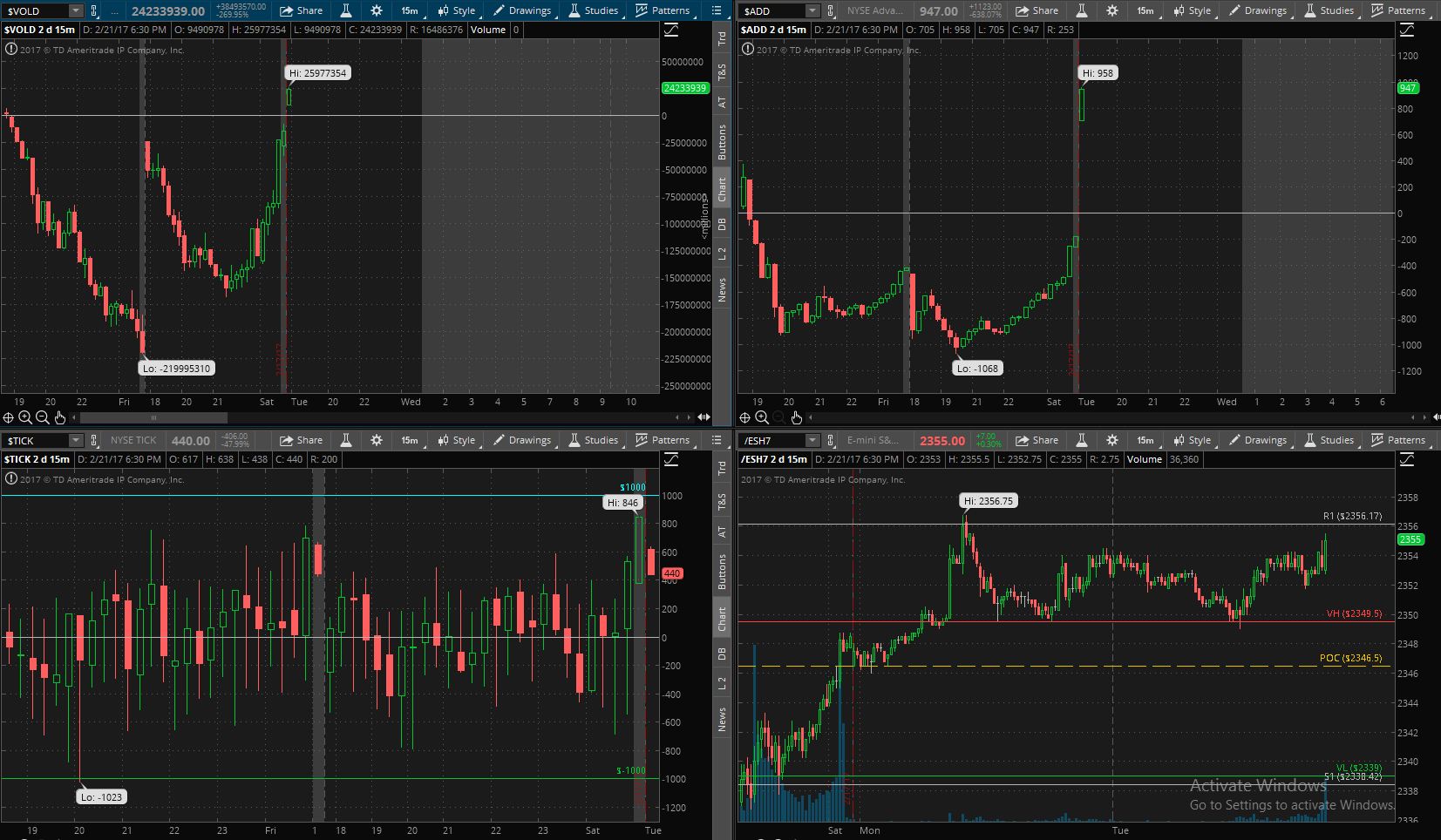Open 15m timeframe dropdown in $TICK panel
The height and width of the screenshot is (840, 1441).
pyautogui.click(x=410, y=440)
